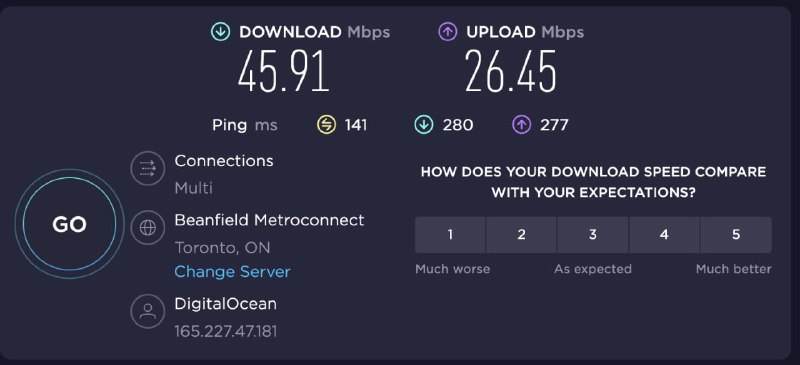Image resolution: width=800 pixels, height=365 pixels.
Task: Click the IP address 165.227.47.181
Action: point(226,331)
